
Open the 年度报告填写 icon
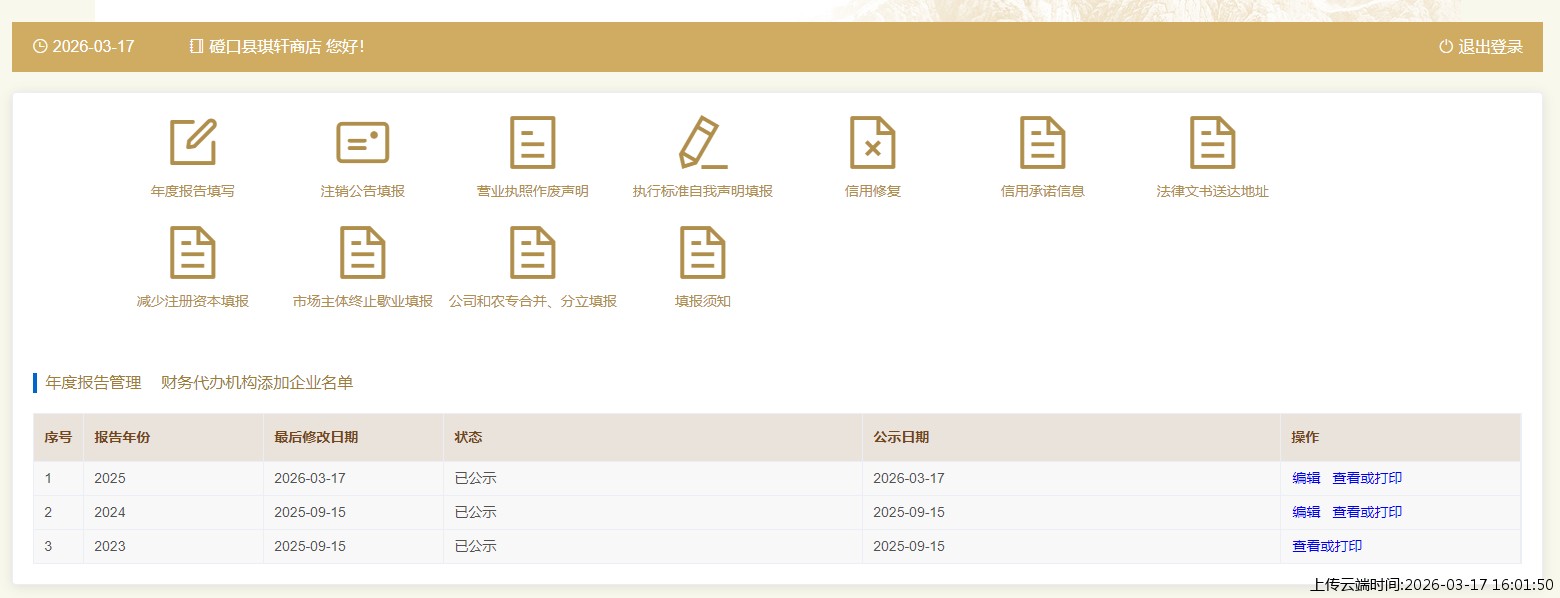point(193,143)
